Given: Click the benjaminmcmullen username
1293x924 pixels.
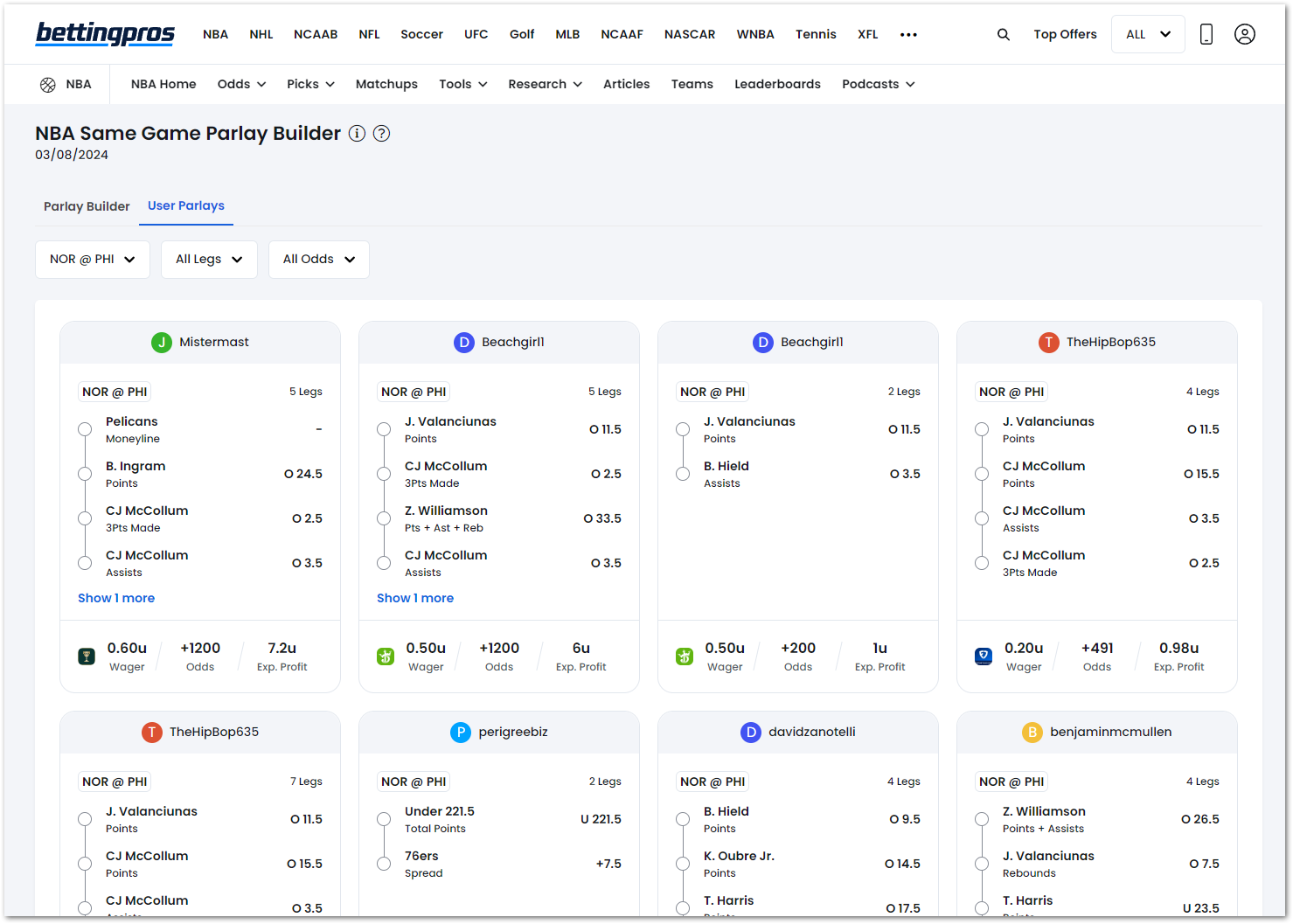Looking at the screenshot, I should click(1111, 733).
